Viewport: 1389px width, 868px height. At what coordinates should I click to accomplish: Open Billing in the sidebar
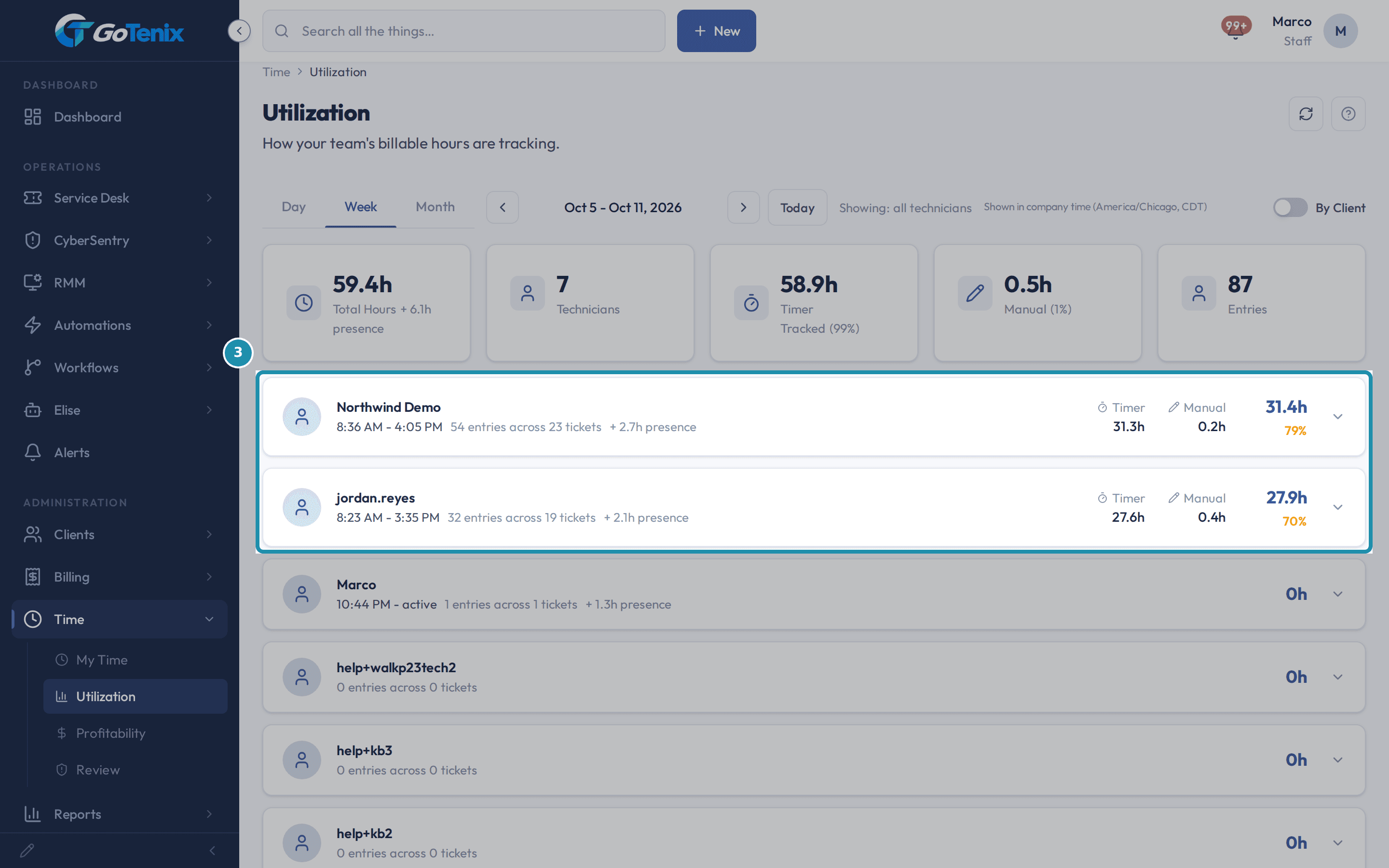pos(120,576)
